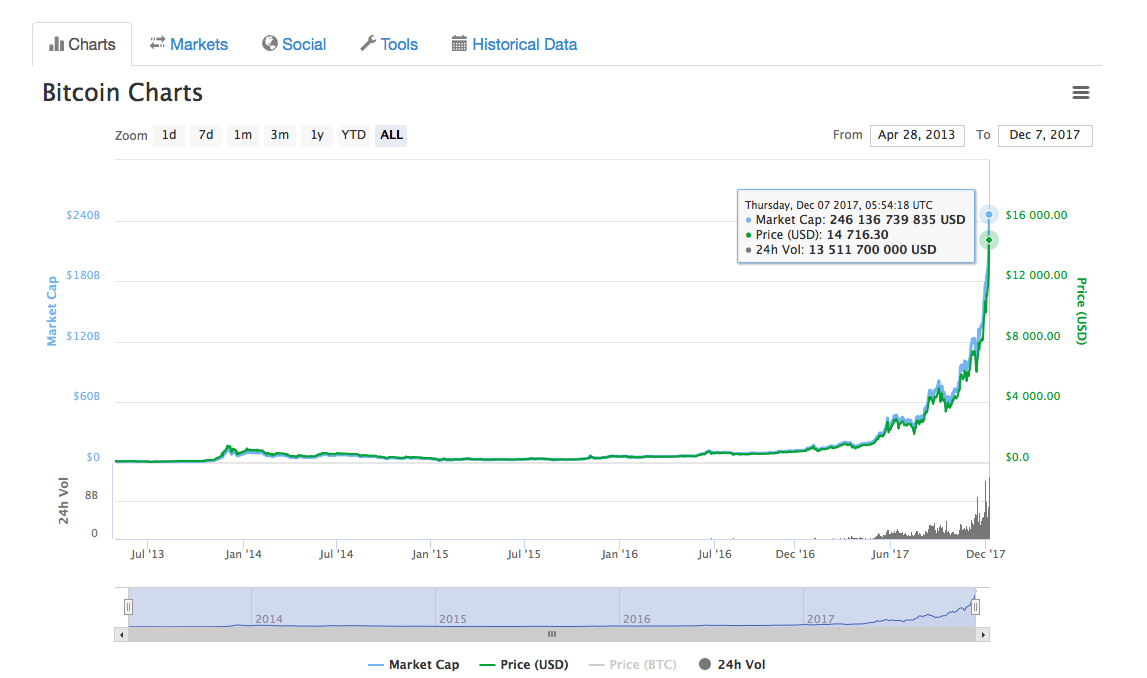Click the Jan '16 x-axis label

(619, 554)
